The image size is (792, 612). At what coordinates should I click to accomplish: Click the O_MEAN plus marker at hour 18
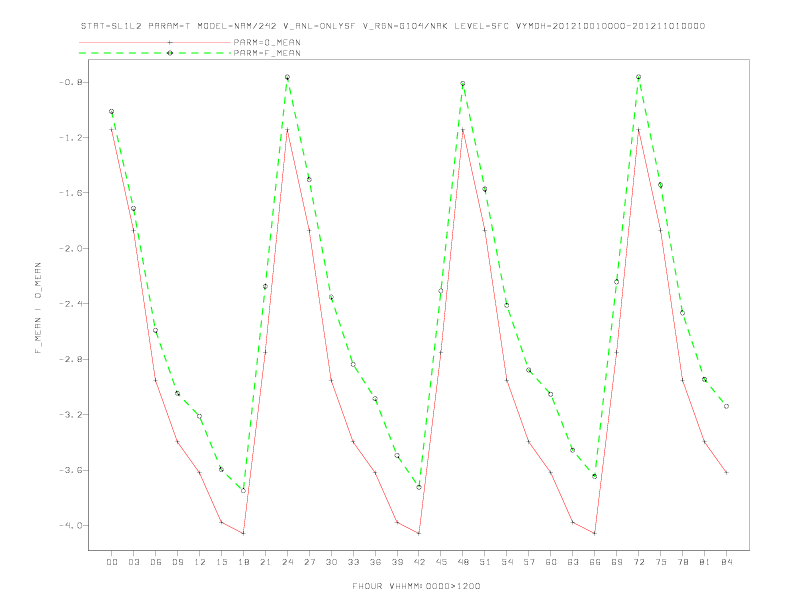(x=243, y=533)
